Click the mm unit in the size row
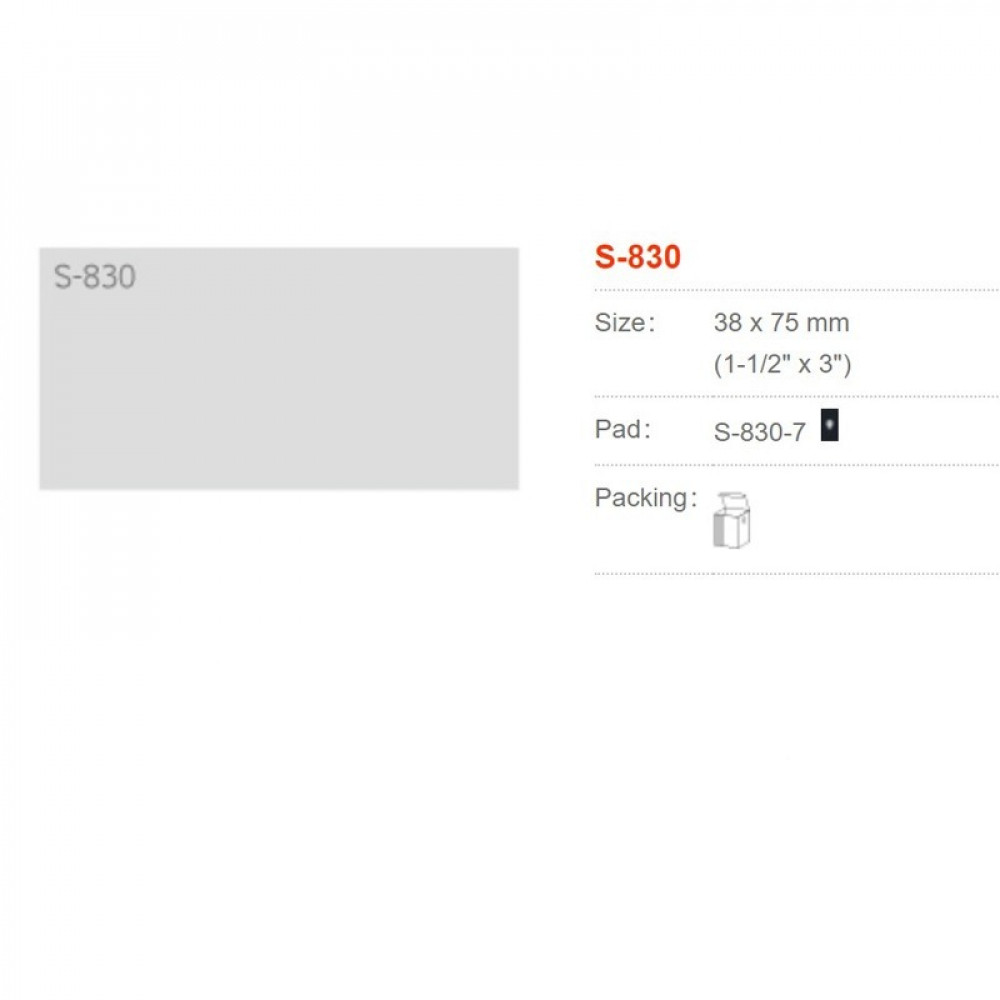 [828, 323]
